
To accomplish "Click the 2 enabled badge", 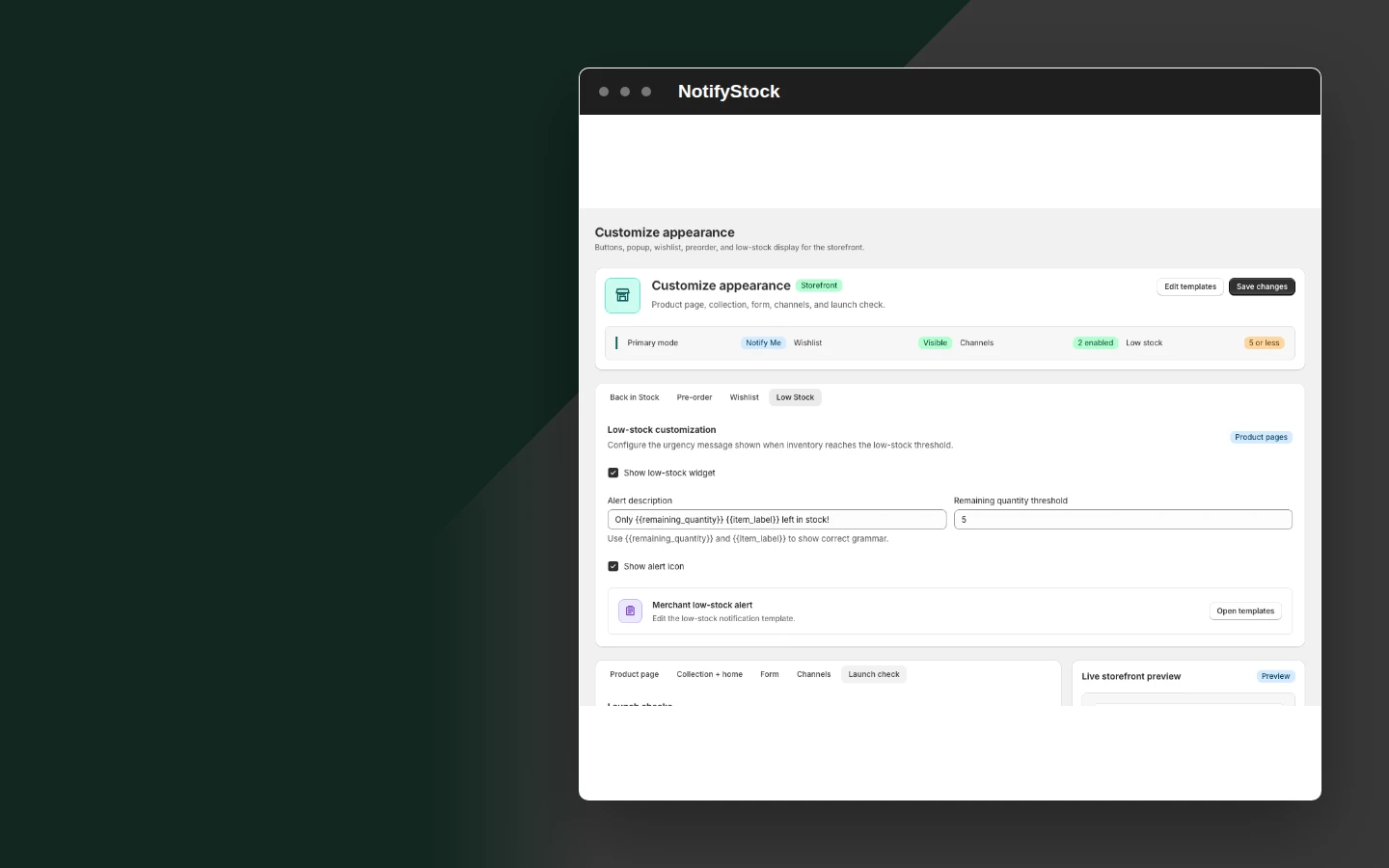I will pos(1095,342).
